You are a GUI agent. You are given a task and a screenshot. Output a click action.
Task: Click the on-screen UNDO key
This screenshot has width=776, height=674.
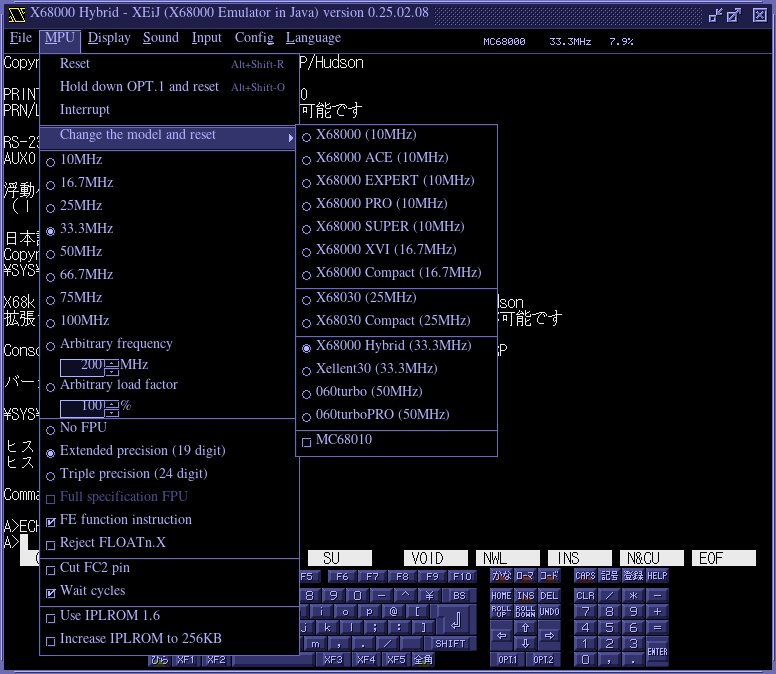[x=549, y=612]
